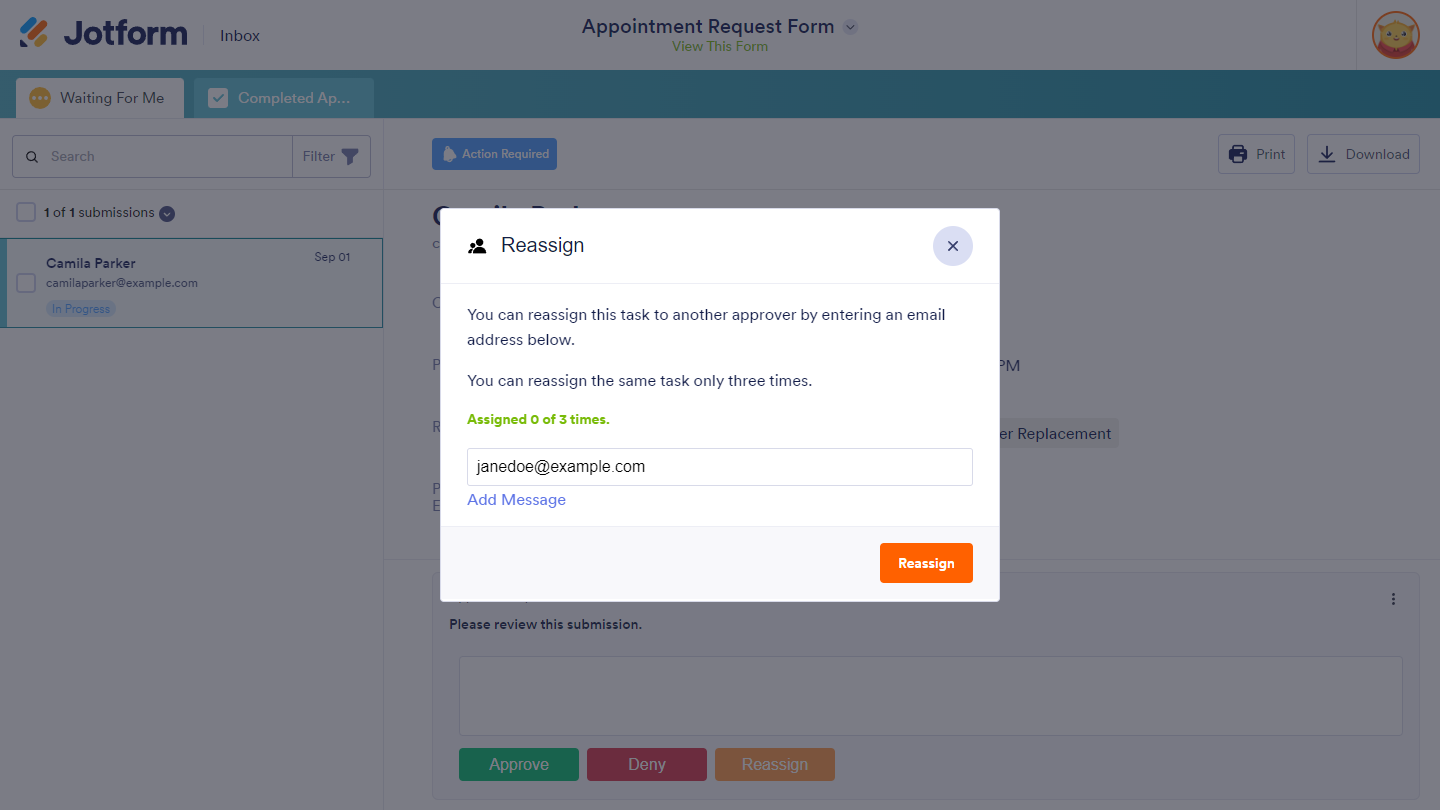Expand the submissions count dropdown arrow
The image size is (1440, 810).
pyautogui.click(x=167, y=213)
